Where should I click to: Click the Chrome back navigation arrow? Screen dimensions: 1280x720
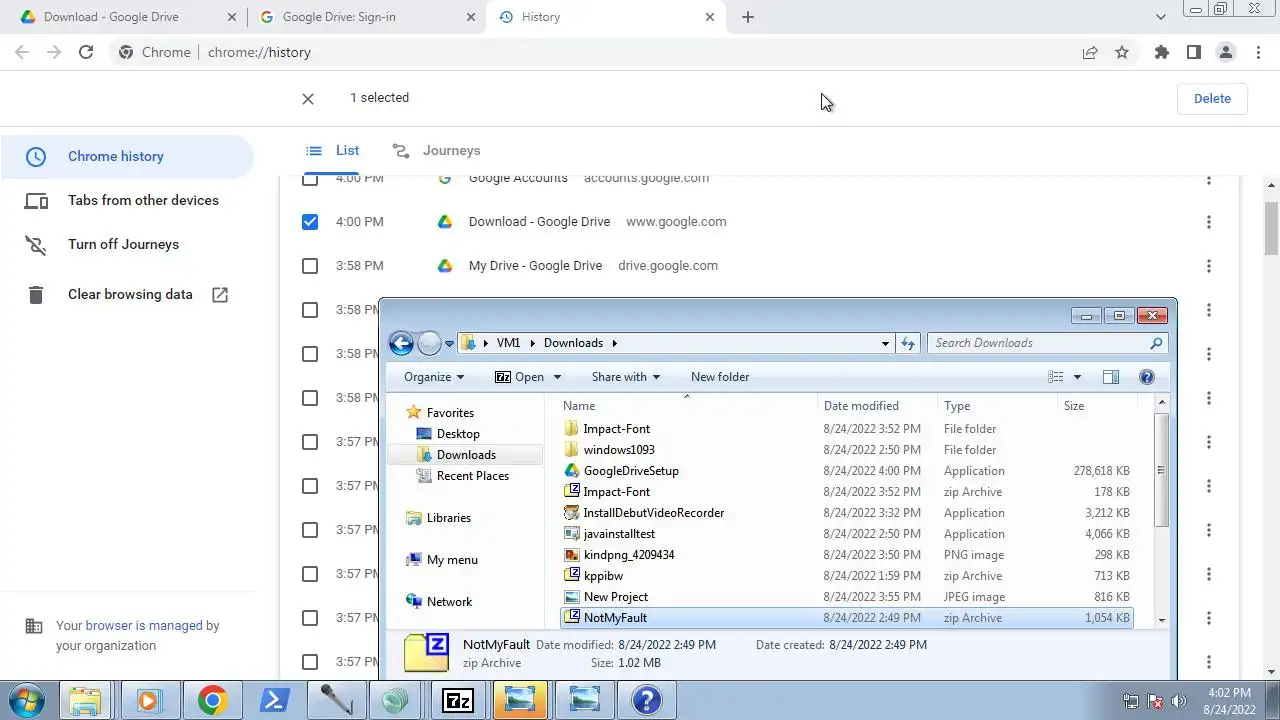pos(22,52)
